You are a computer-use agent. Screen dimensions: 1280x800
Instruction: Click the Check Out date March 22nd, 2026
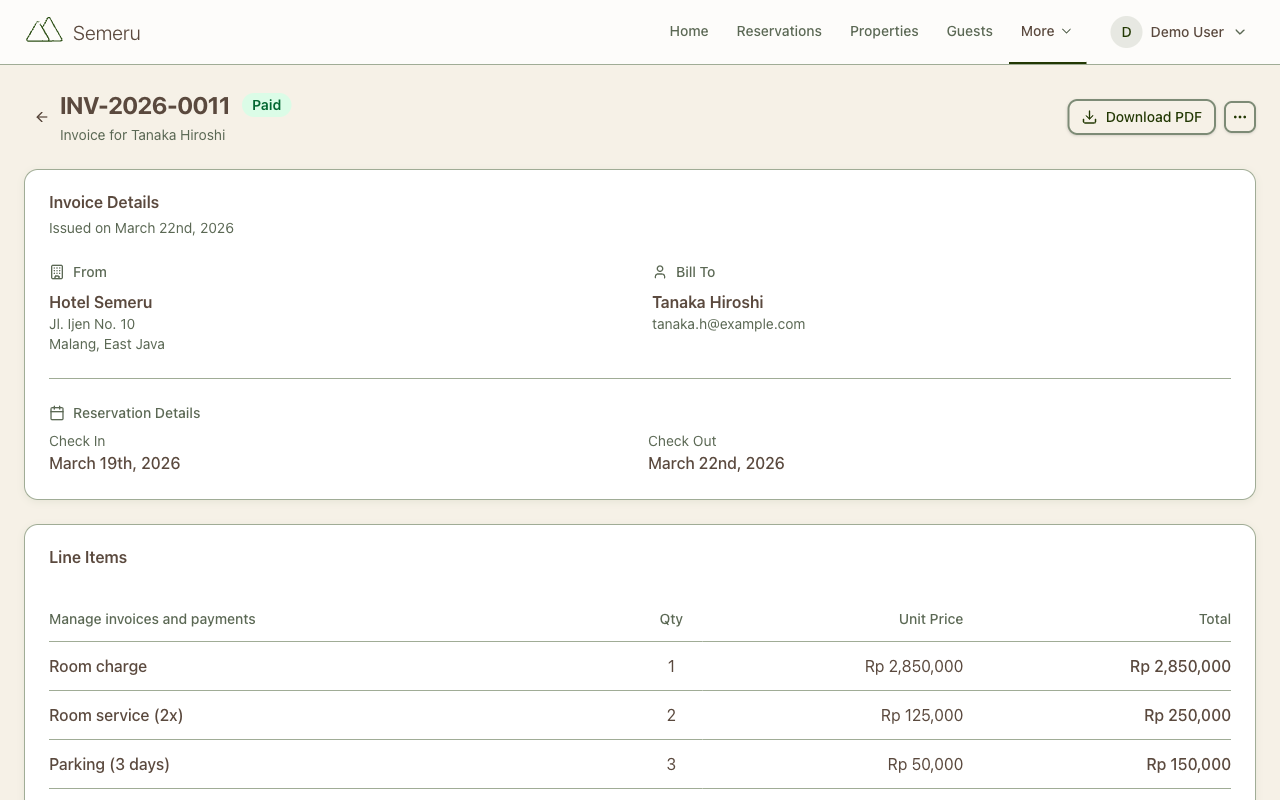[x=716, y=463]
